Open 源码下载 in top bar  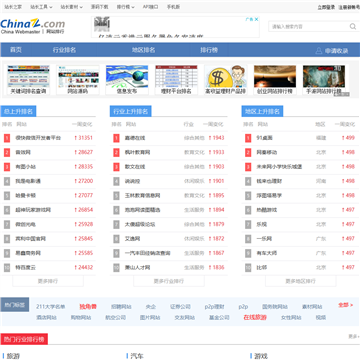click(x=100, y=7)
